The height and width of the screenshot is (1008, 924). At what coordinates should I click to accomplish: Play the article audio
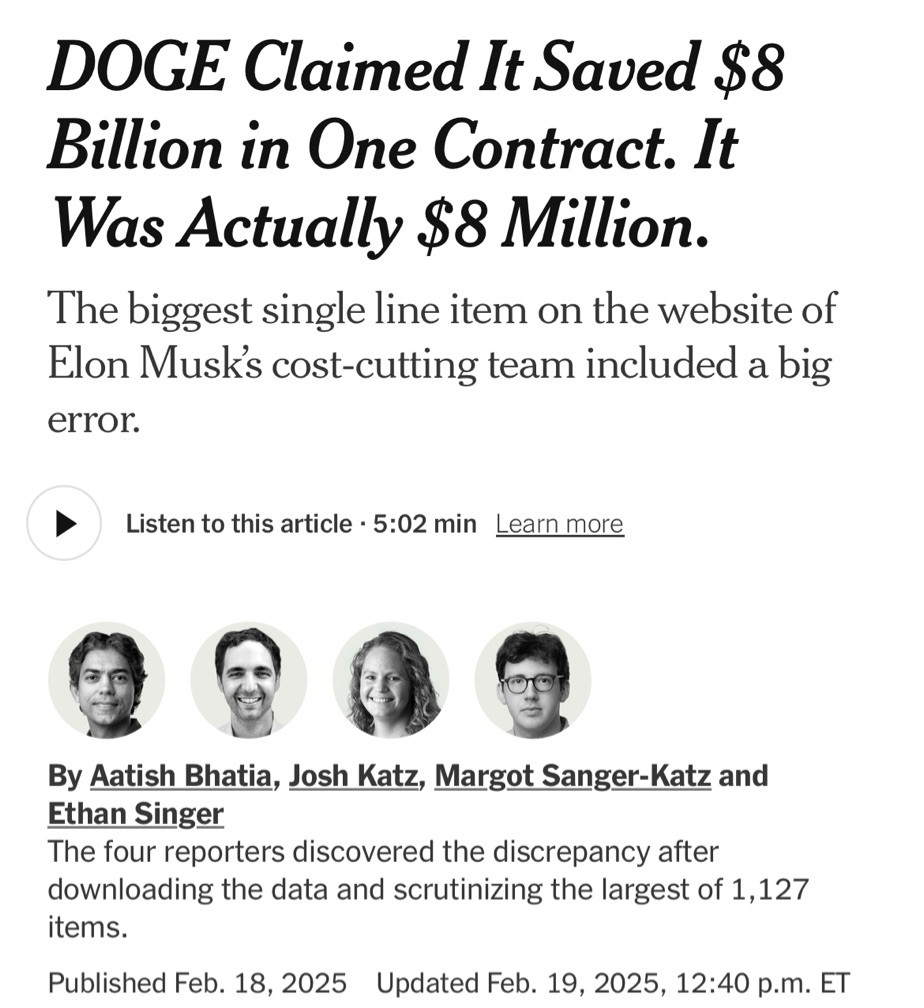pos(64,523)
